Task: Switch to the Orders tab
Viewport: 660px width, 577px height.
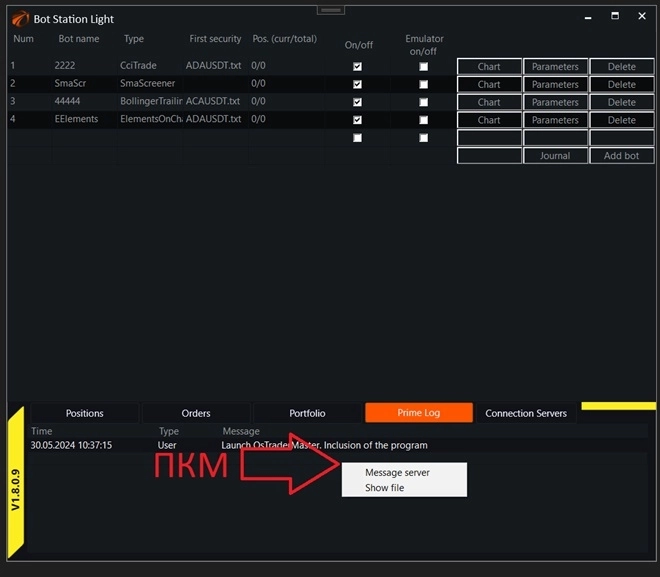Action: (196, 413)
